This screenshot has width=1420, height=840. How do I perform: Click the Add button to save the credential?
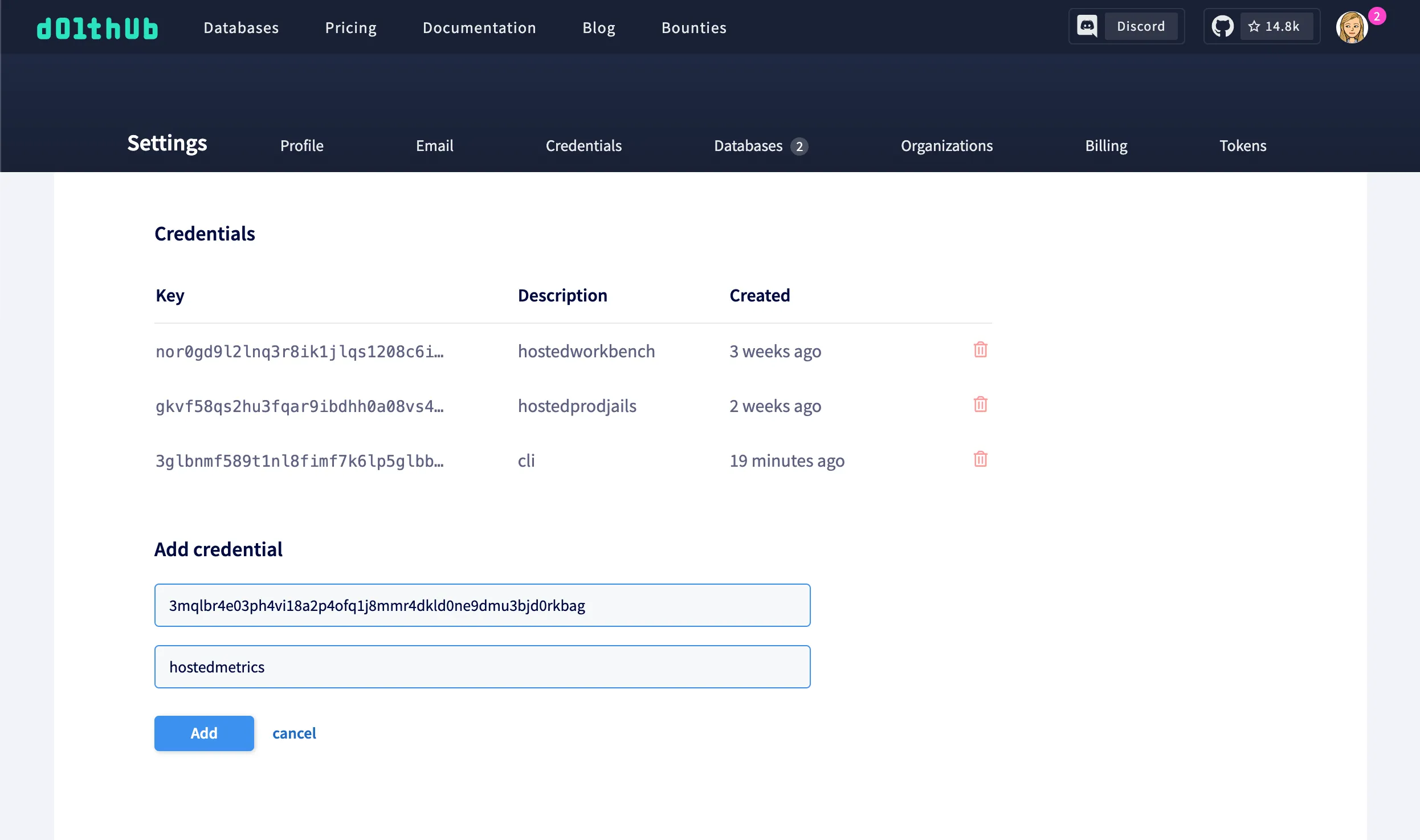point(203,733)
